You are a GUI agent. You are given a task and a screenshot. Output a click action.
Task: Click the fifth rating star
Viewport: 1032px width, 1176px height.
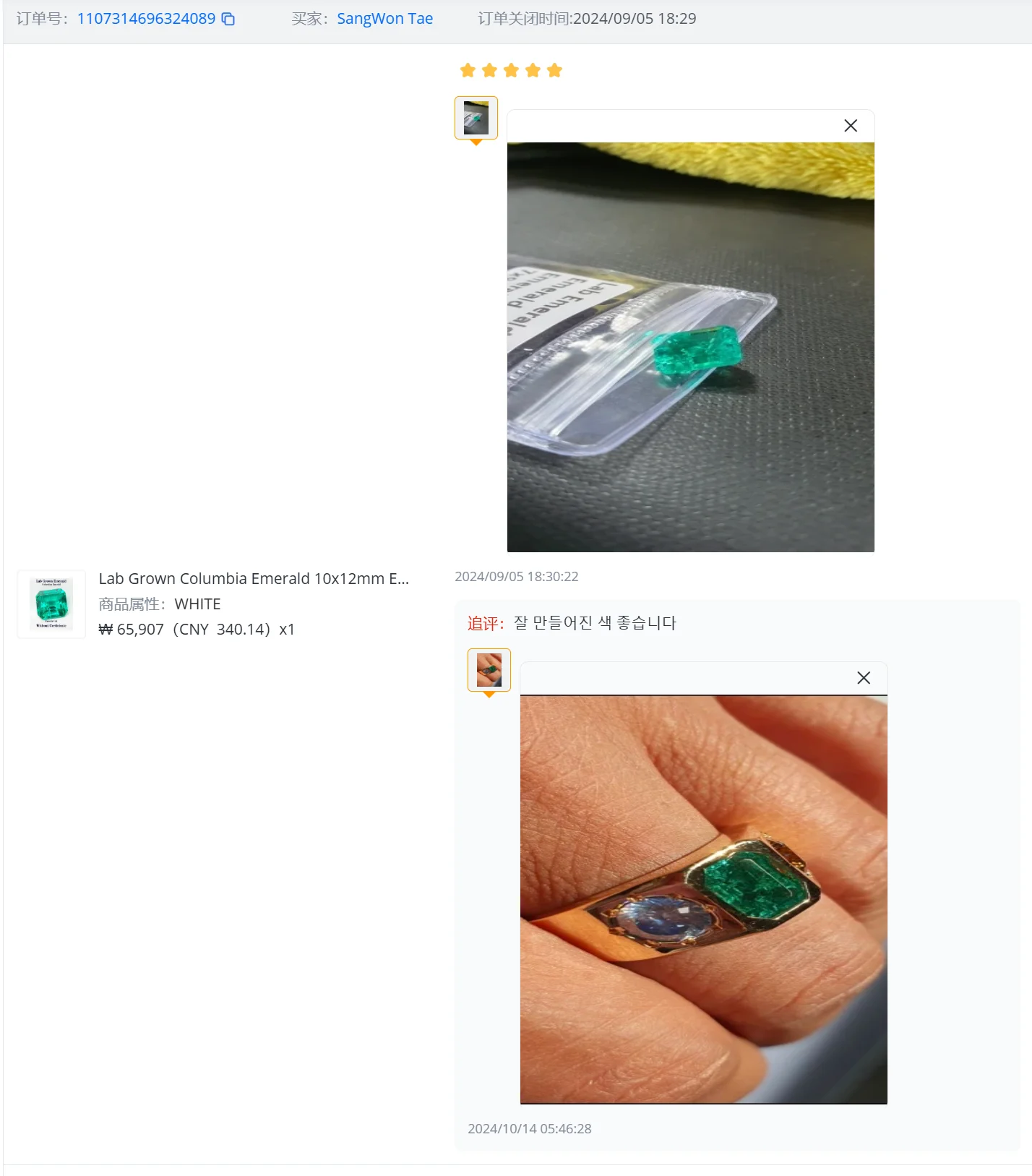point(554,70)
